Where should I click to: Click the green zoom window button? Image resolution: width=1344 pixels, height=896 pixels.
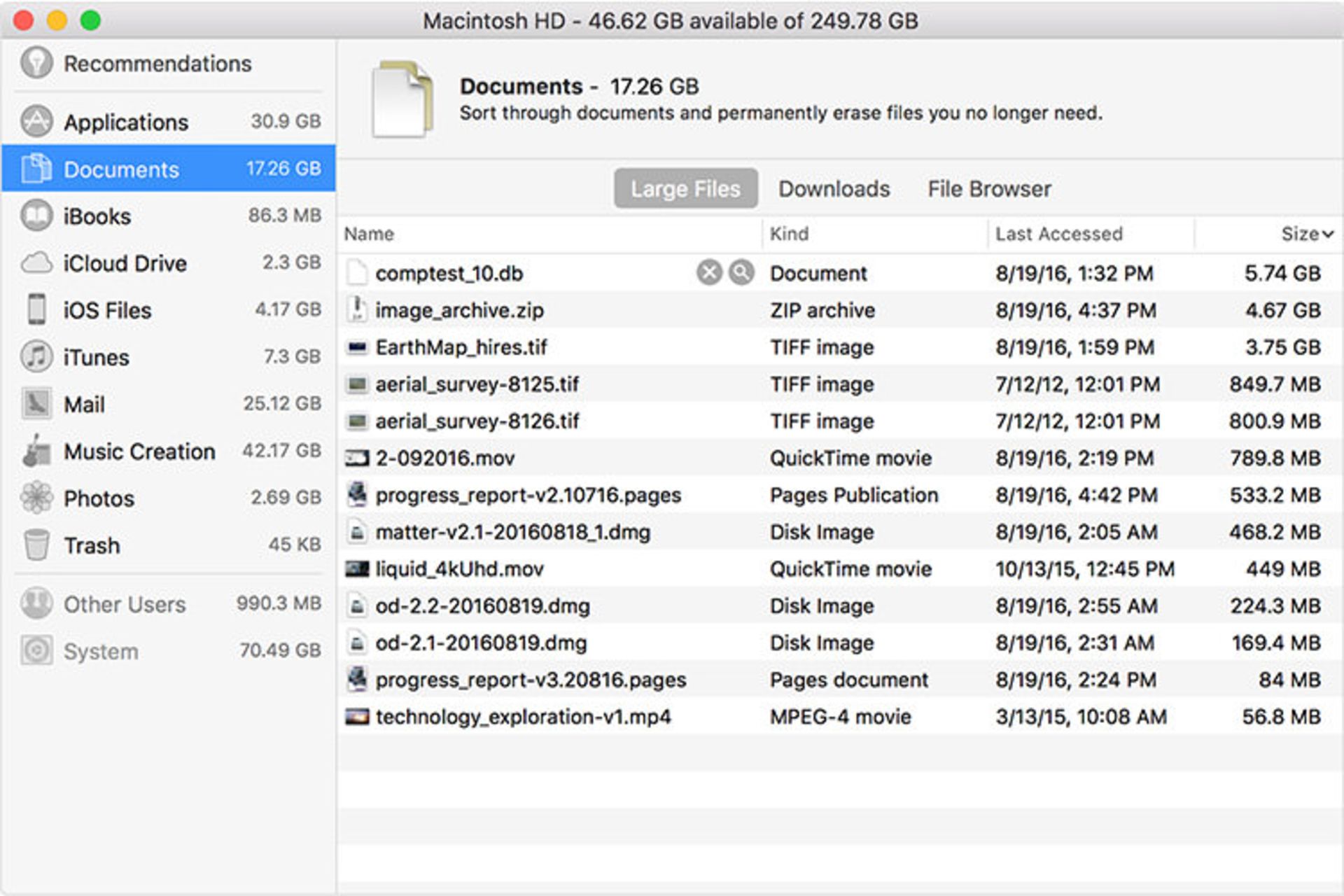click(x=90, y=20)
